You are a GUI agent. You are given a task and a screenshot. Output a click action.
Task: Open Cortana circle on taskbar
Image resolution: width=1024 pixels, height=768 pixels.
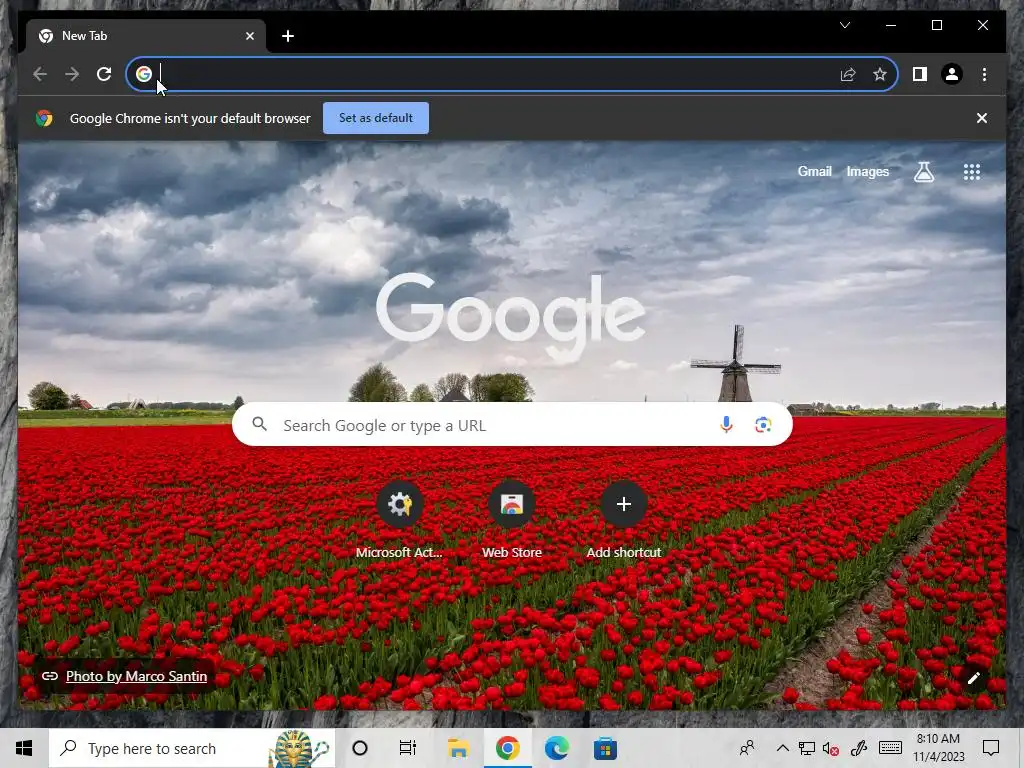[360, 748]
